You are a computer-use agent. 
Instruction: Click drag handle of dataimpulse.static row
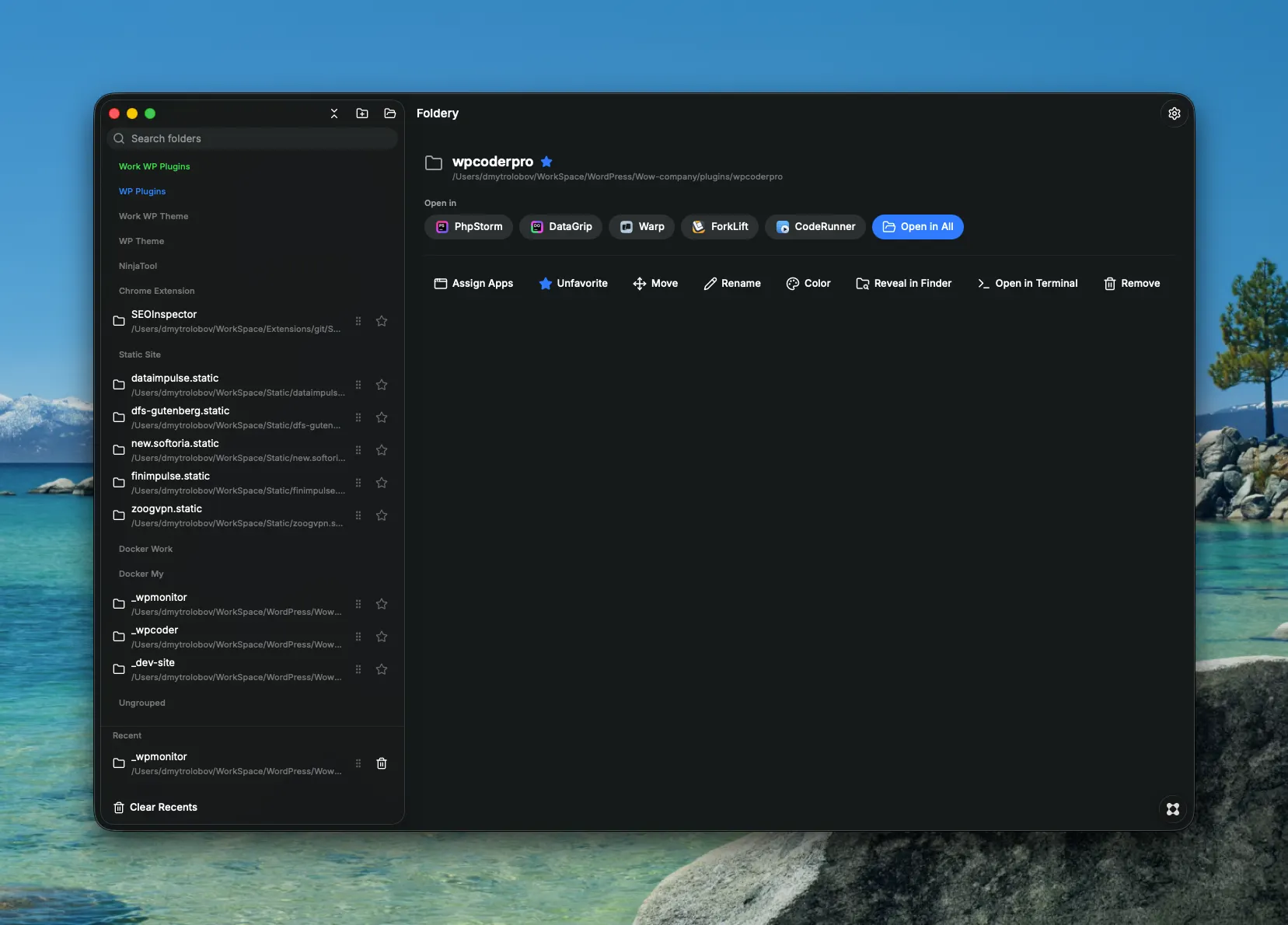[x=358, y=385]
